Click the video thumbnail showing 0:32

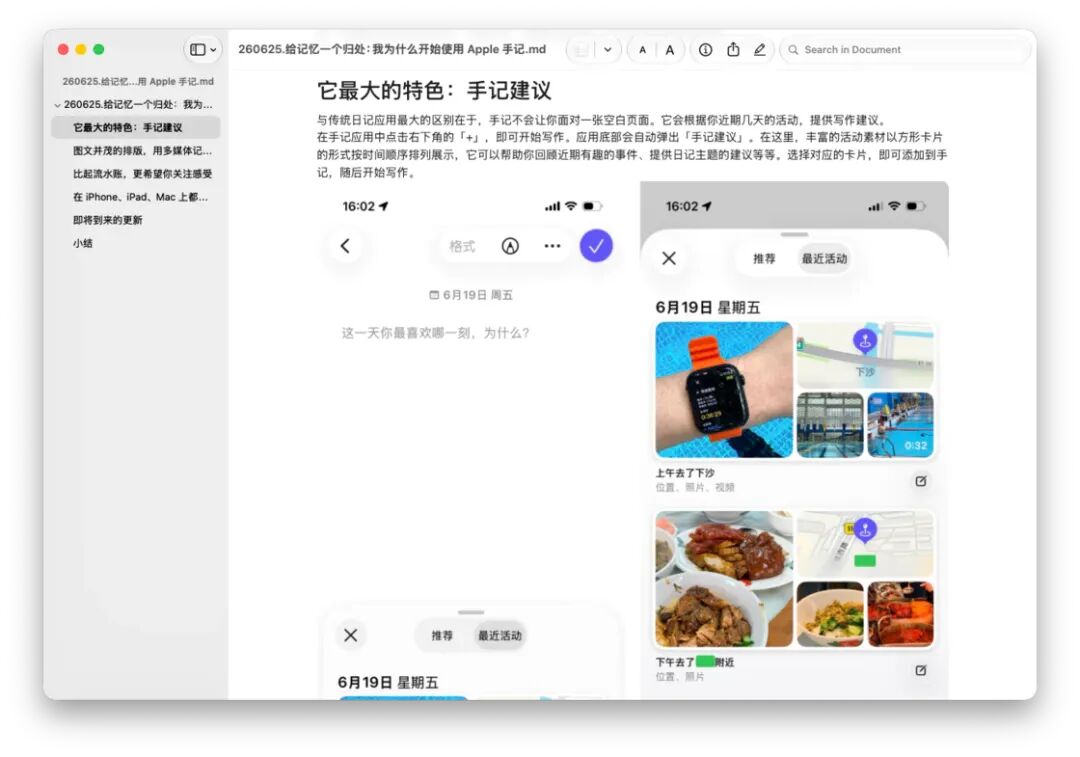pos(900,425)
